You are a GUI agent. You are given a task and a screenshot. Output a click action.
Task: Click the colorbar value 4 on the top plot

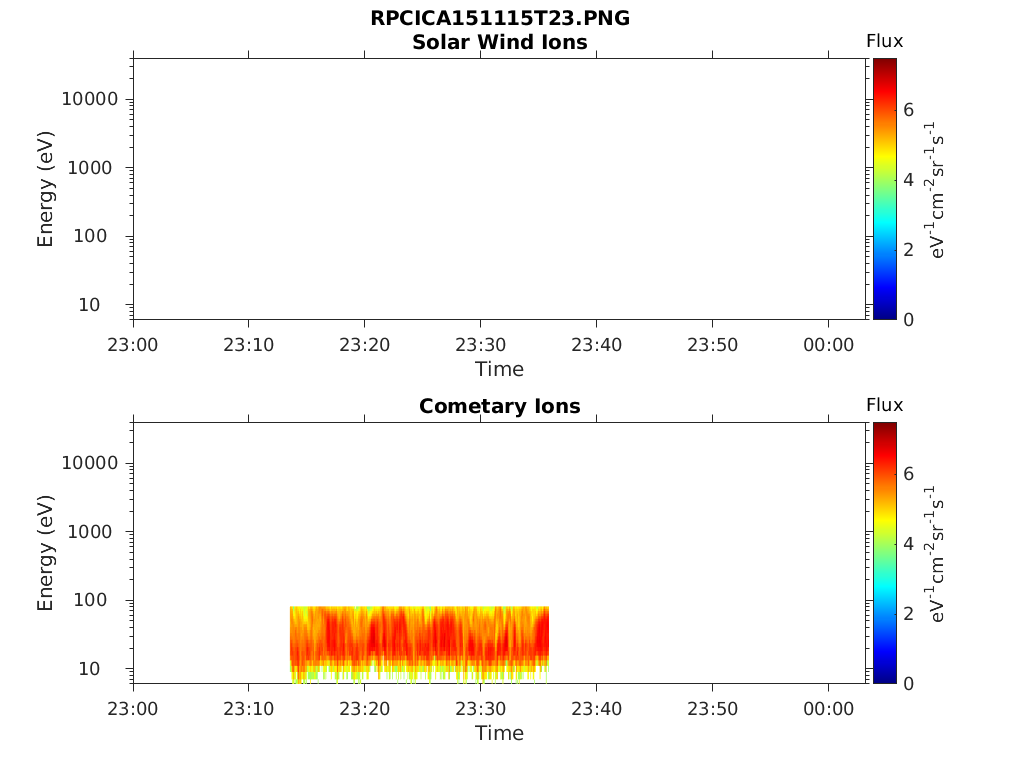coord(908,180)
